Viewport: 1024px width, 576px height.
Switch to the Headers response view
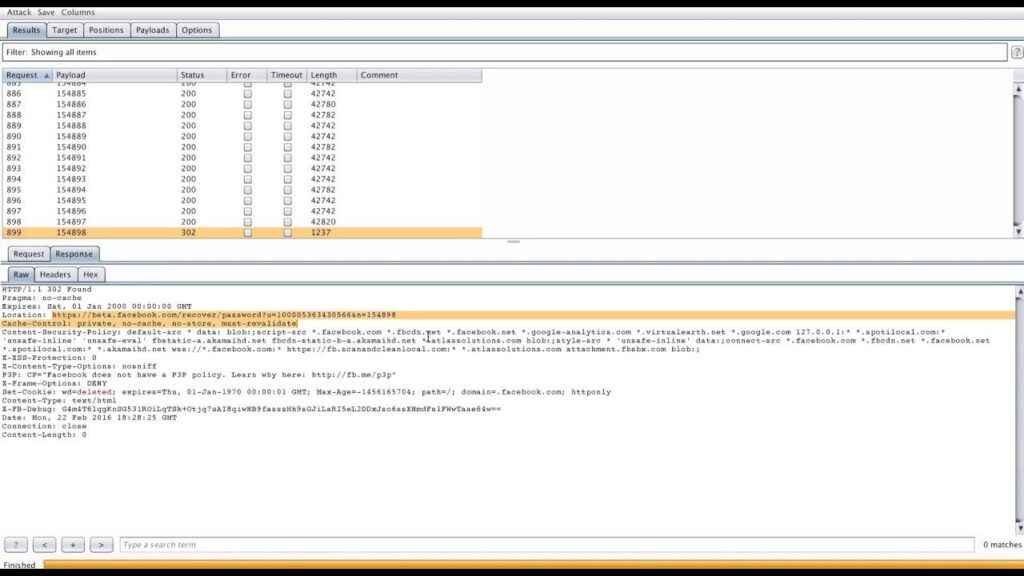(55, 274)
